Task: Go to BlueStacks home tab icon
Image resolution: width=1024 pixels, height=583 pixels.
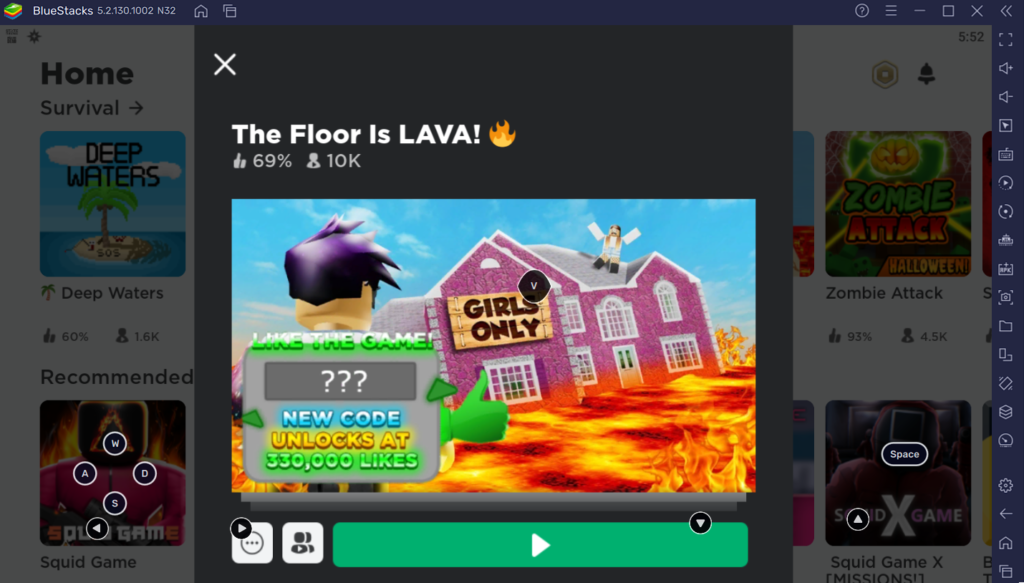Action: click(x=201, y=11)
